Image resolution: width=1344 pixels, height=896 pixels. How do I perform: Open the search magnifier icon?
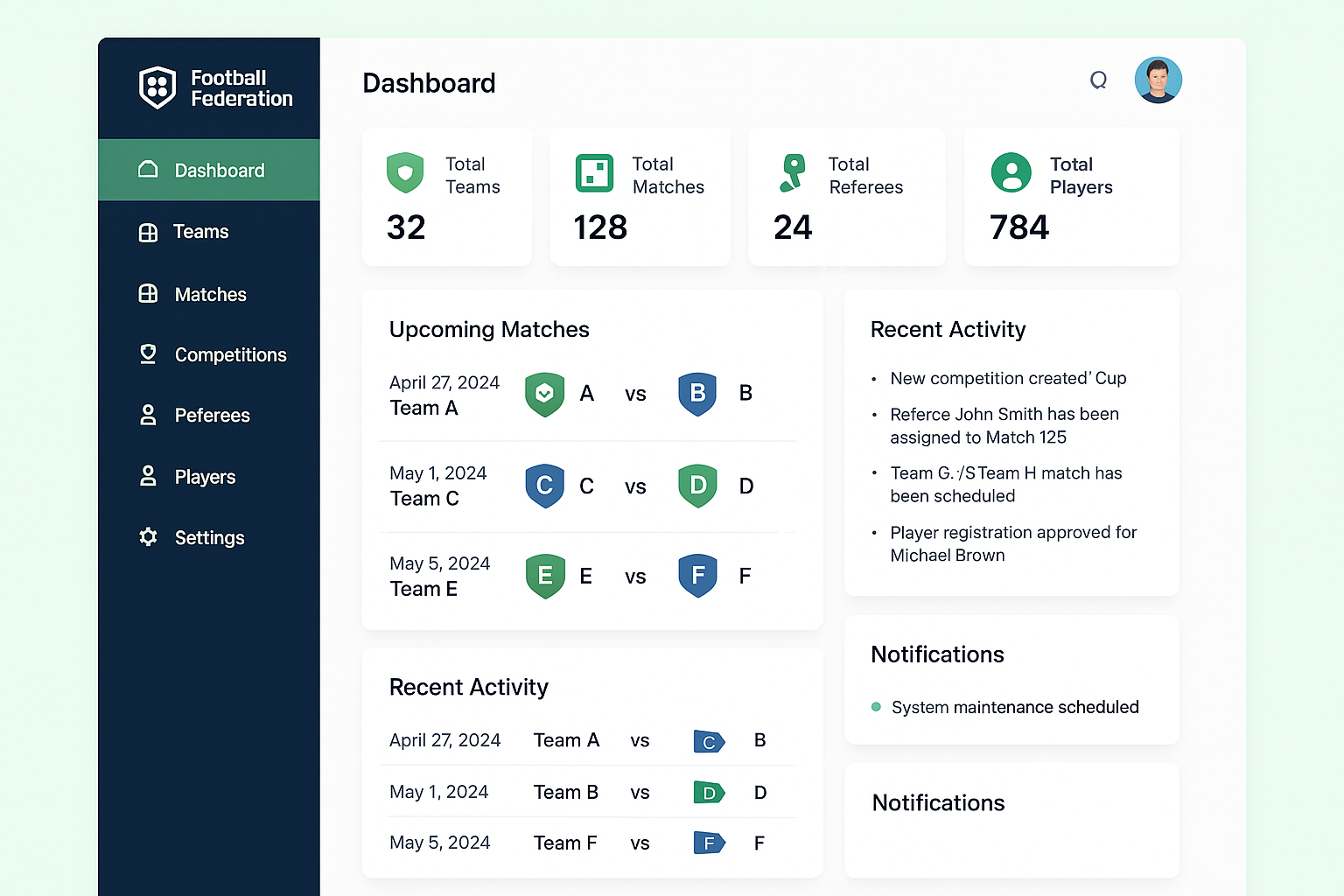point(1098,80)
